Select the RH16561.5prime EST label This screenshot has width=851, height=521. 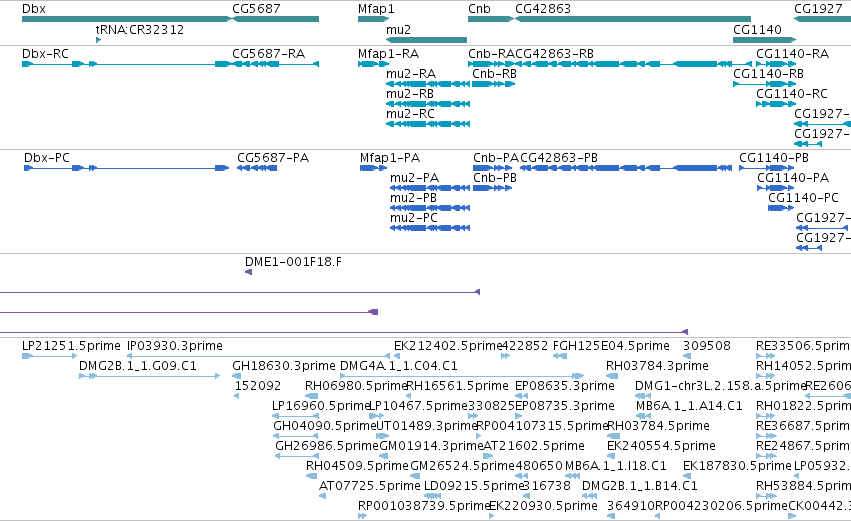(x=458, y=386)
